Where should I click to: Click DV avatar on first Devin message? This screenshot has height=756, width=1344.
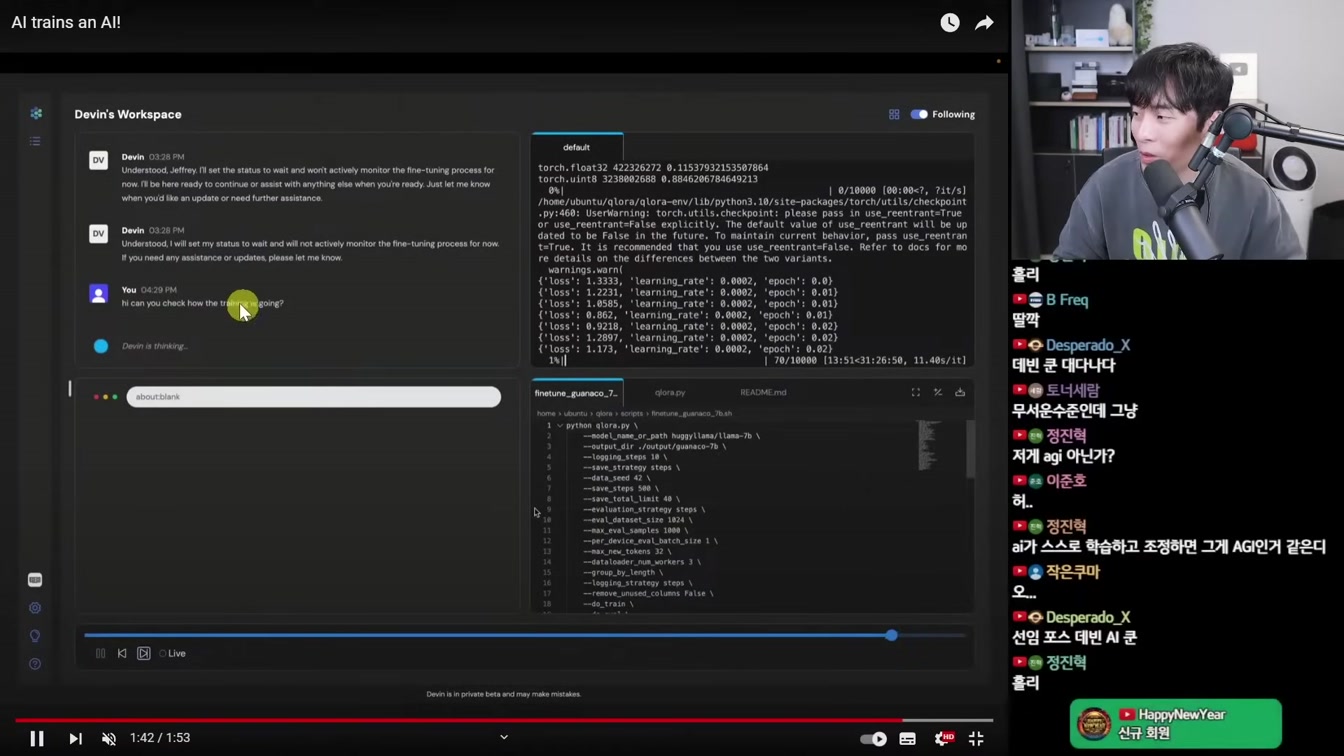98,160
